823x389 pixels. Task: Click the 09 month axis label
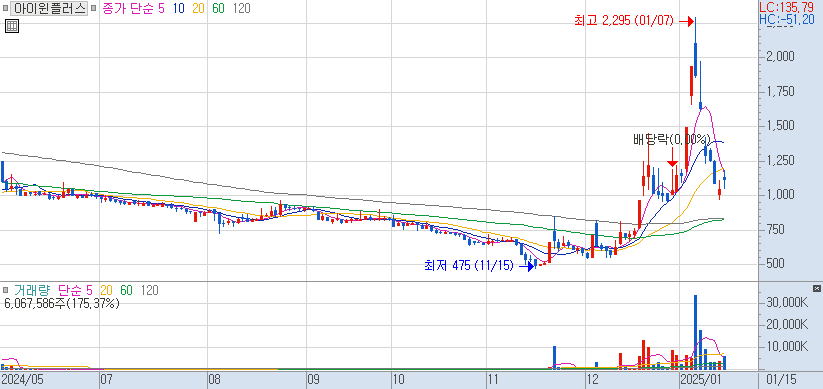point(313,379)
